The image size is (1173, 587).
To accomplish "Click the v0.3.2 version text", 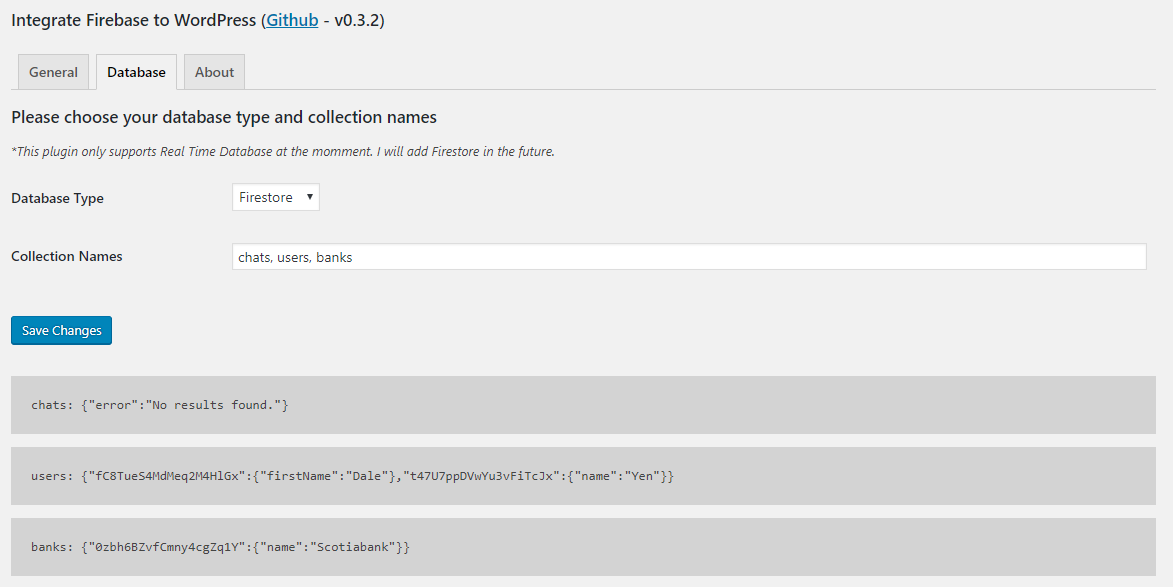I will (356, 20).
